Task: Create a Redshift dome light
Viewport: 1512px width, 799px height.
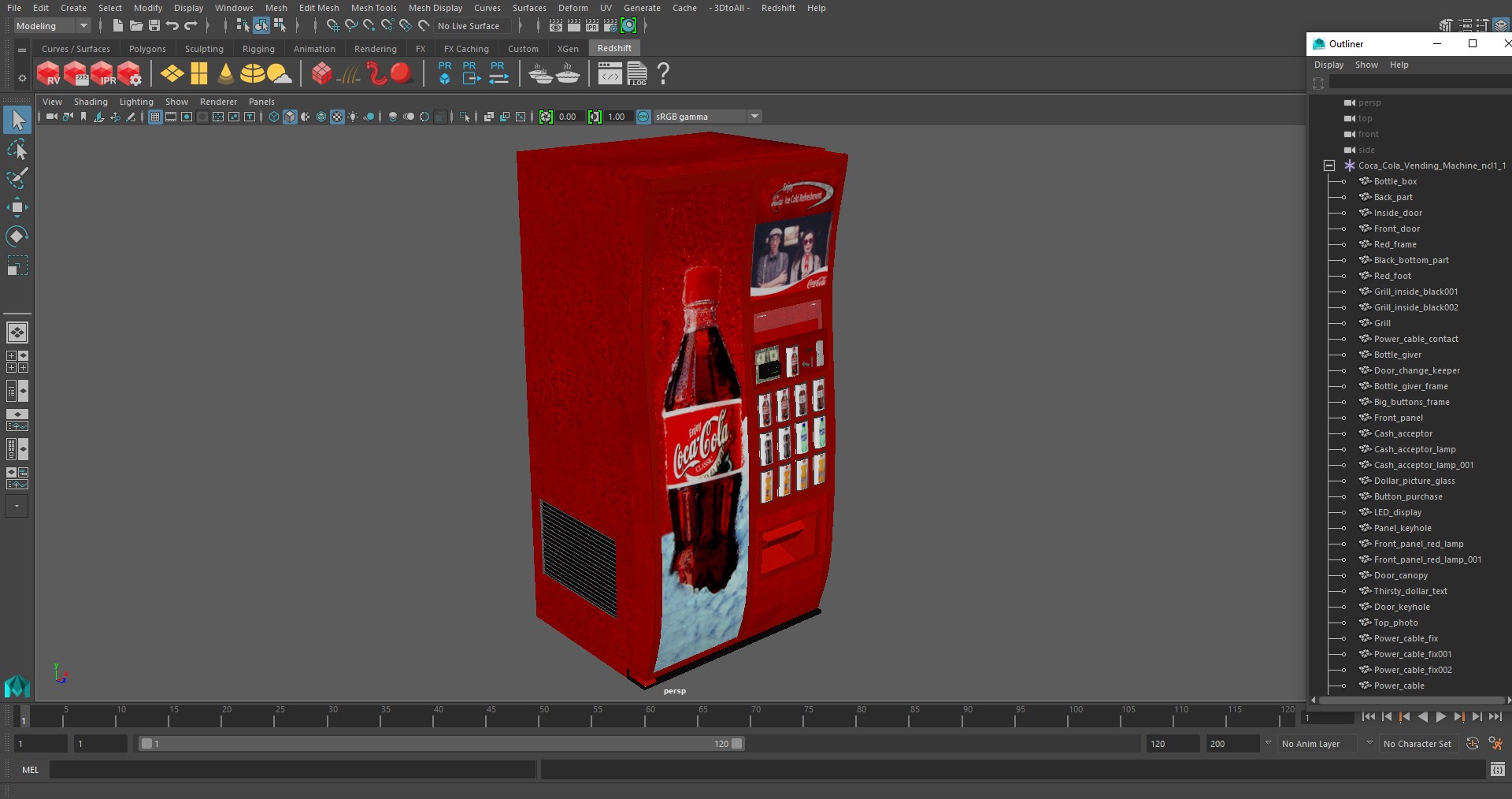Action: pyautogui.click(x=252, y=73)
